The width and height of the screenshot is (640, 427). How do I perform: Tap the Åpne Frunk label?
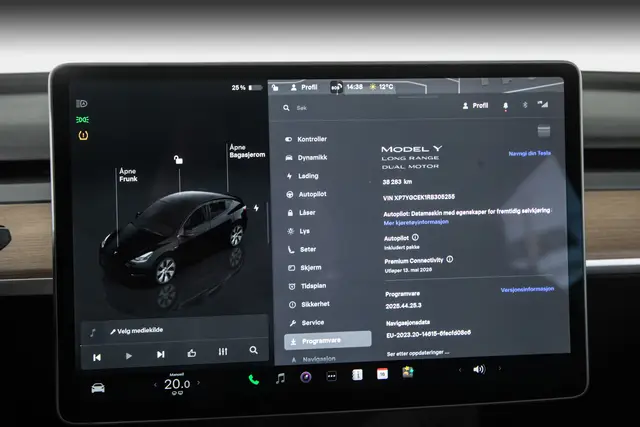128,175
